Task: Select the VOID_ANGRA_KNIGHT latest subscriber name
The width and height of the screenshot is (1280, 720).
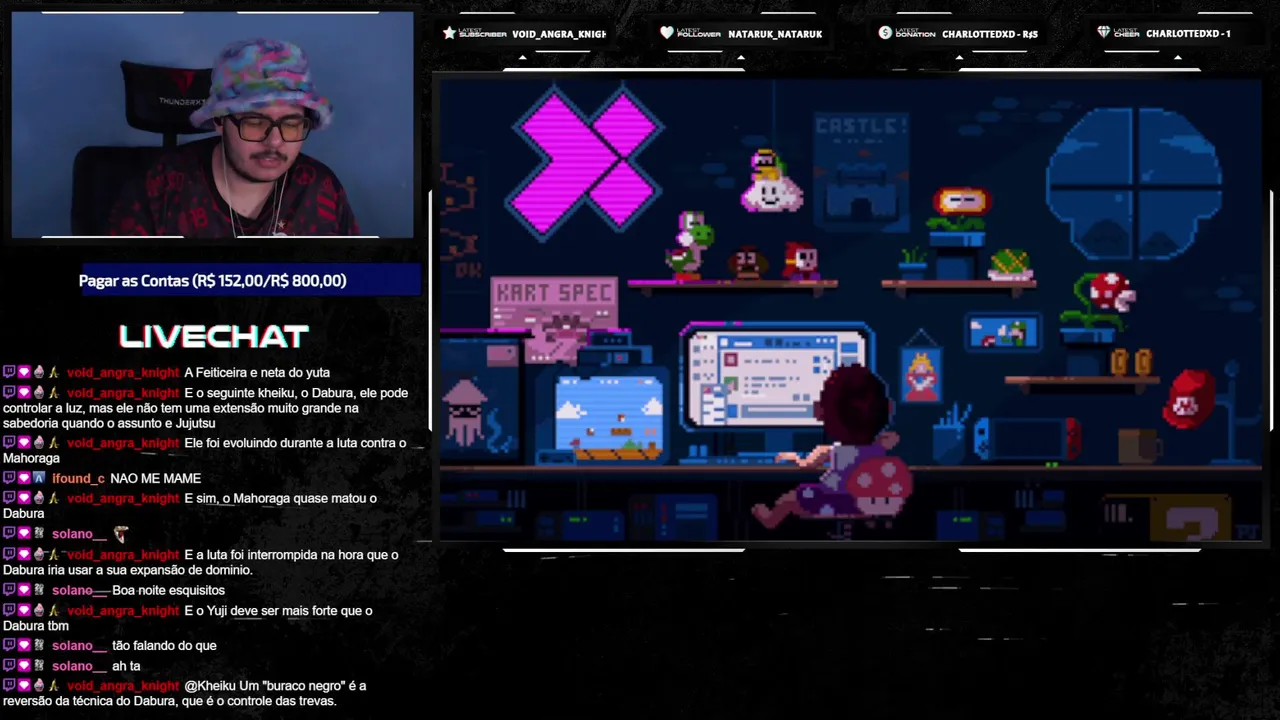Action: (x=559, y=34)
